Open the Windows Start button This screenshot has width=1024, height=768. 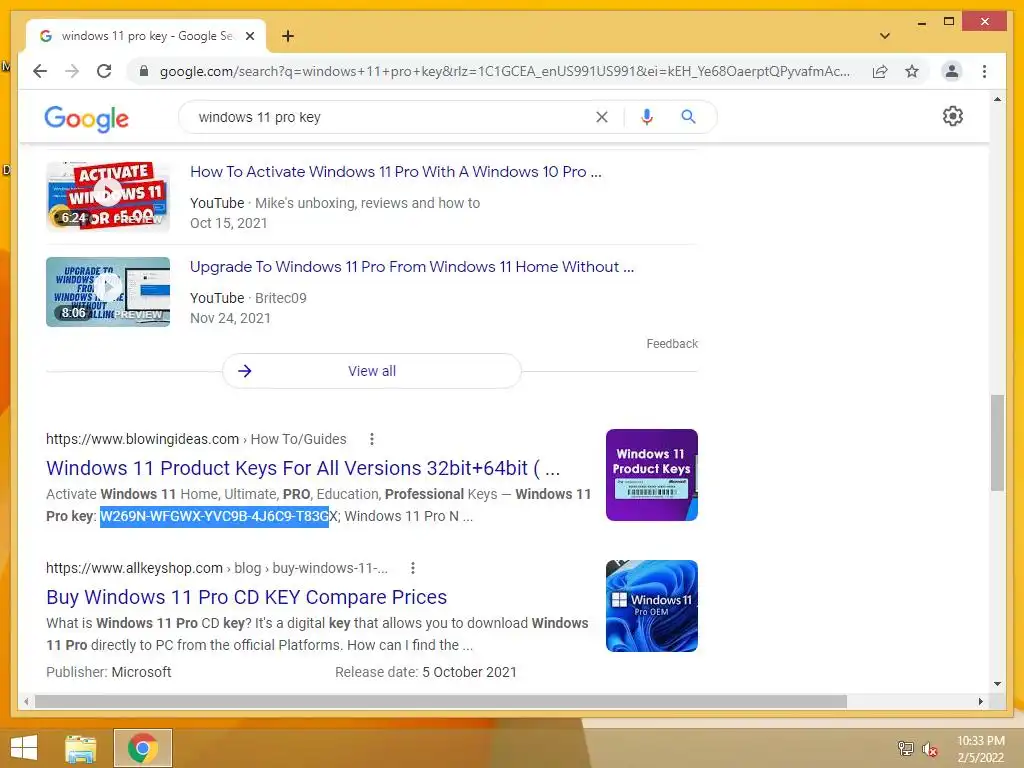click(x=24, y=748)
